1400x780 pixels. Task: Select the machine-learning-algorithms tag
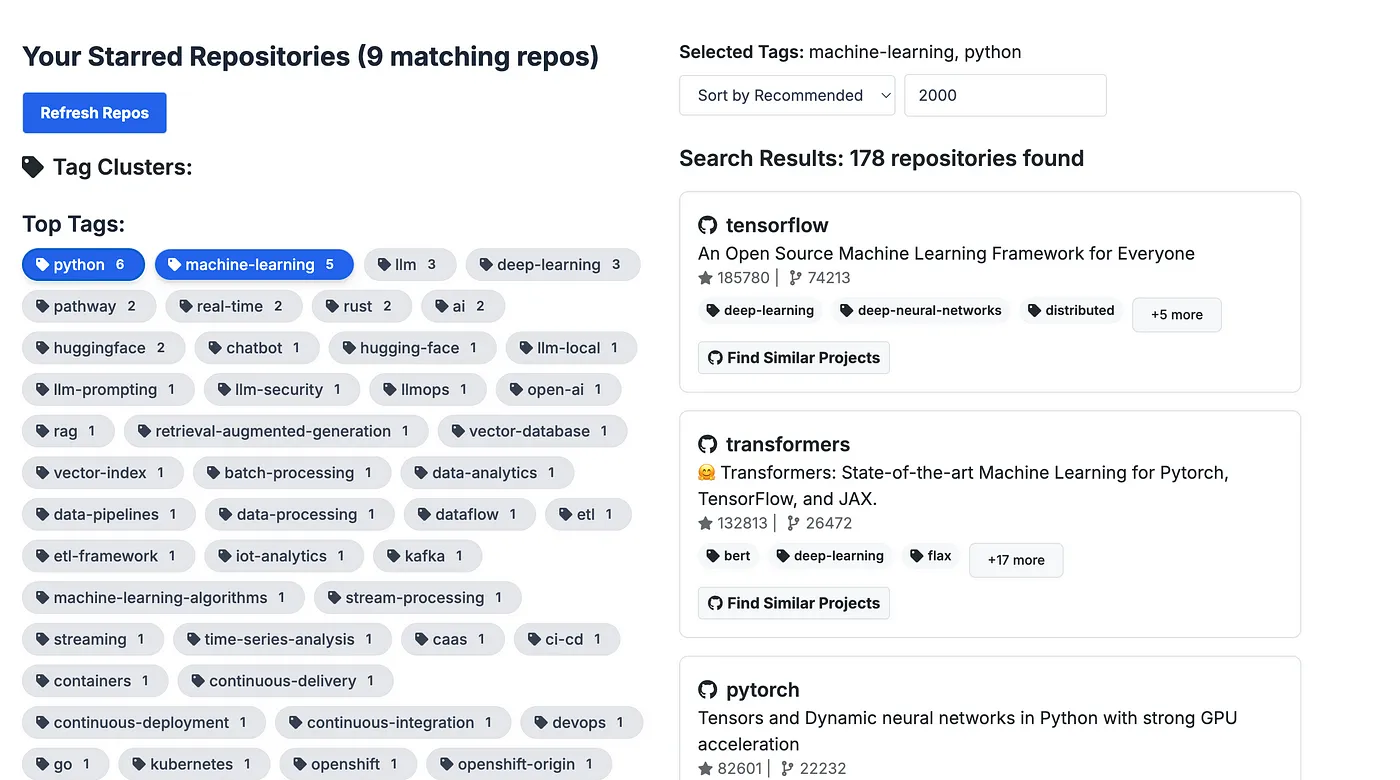(x=163, y=598)
